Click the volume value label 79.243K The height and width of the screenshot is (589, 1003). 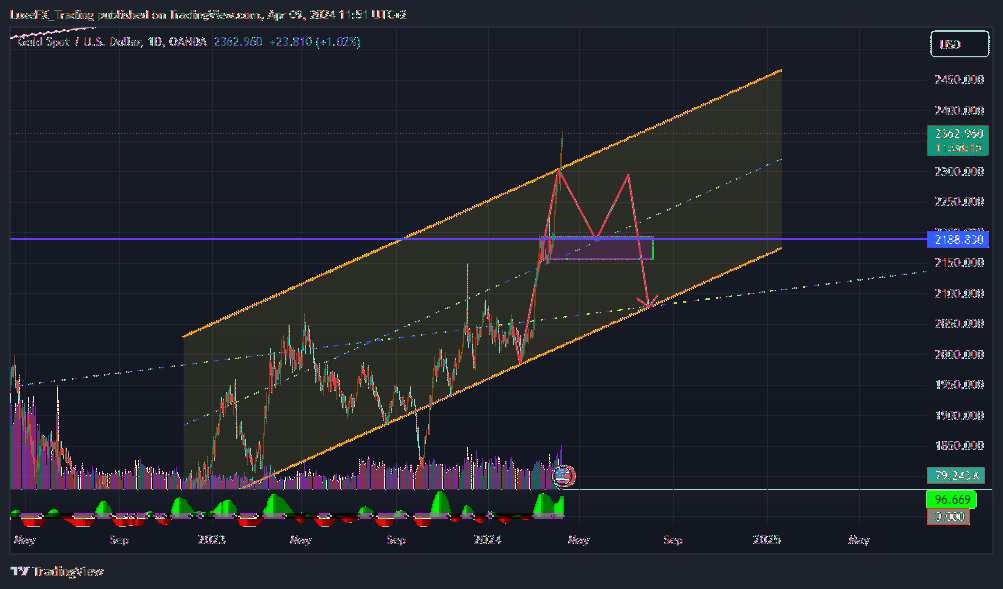point(956,475)
